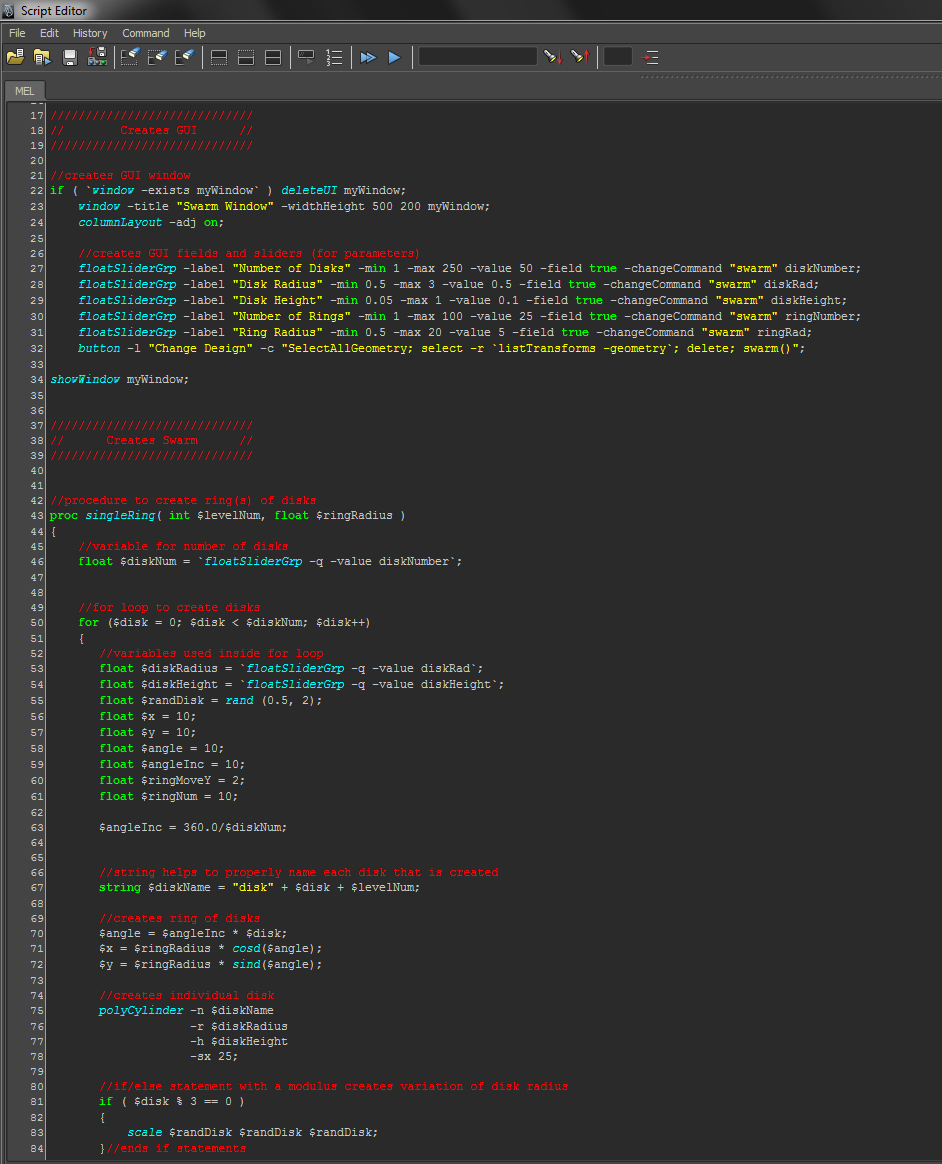The image size is (942, 1164).
Task: Open the History menu
Action: click(90, 33)
